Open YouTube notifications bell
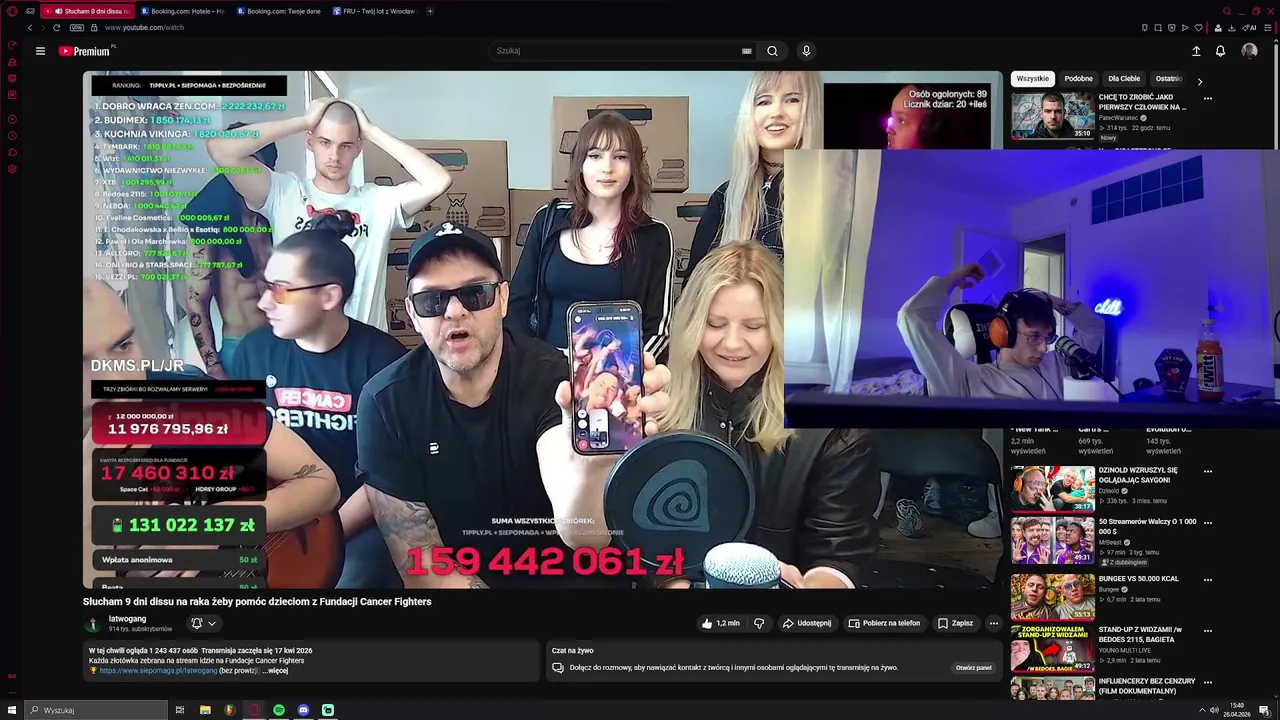Viewport: 1280px width, 720px height. [1220, 51]
